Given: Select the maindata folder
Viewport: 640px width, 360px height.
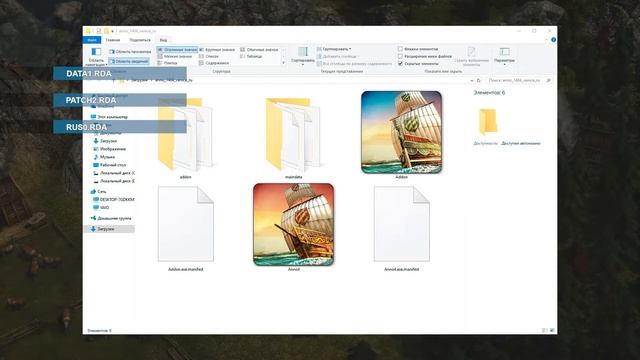Looking at the screenshot, I should tap(293, 138).
